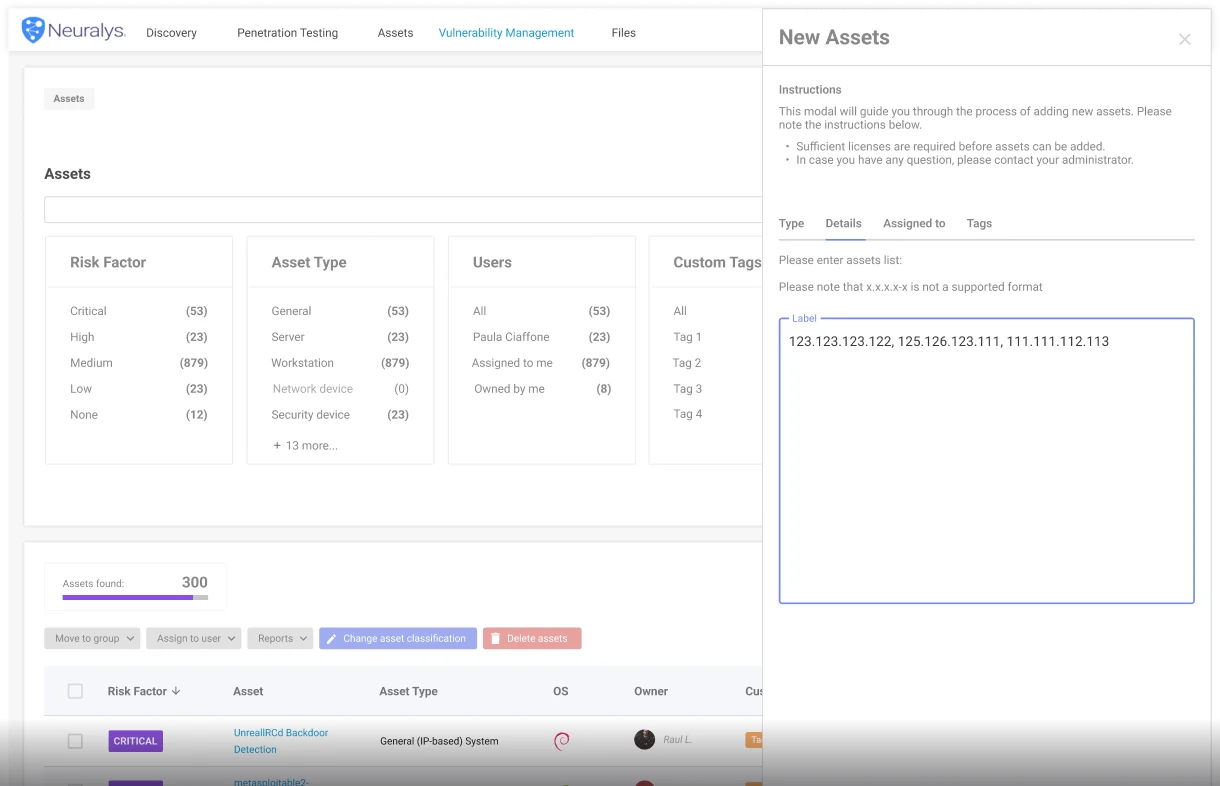Click the OS column header
Image resolution: width=1220 pixels, height=786 pixels.
click(x=560, y=691)
